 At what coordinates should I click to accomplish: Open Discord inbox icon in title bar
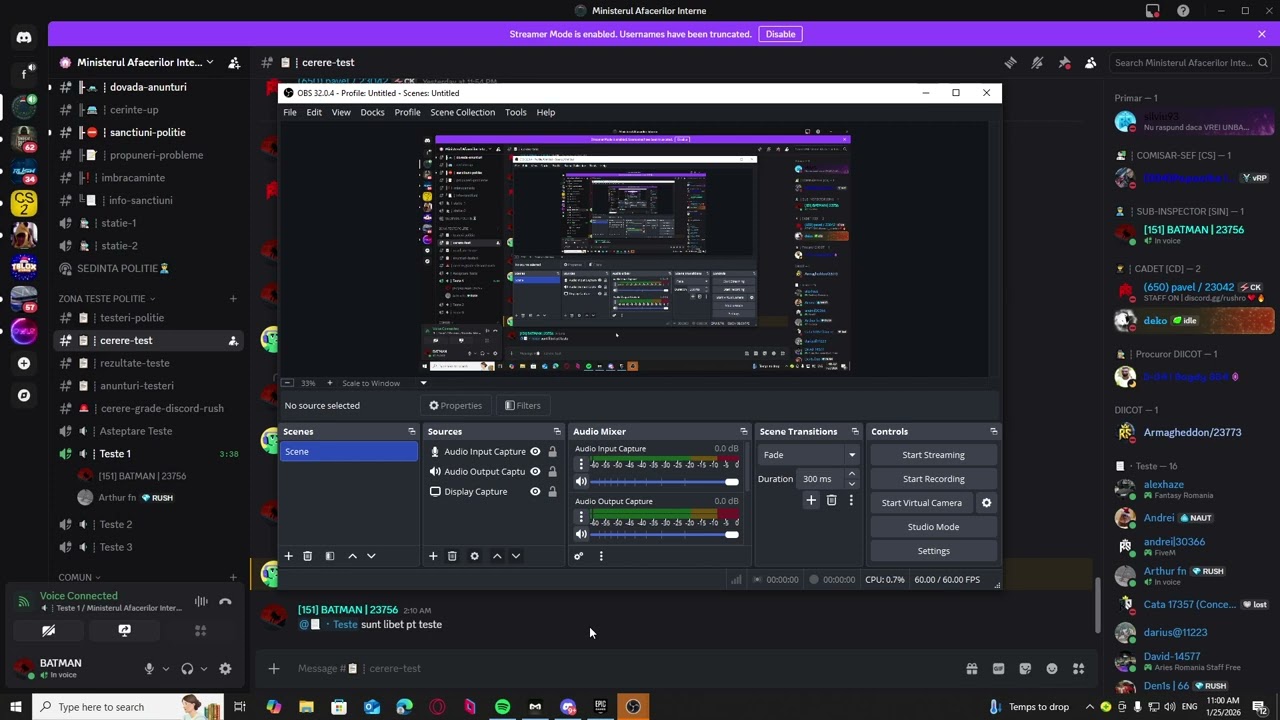click(x=1153, y=11)
